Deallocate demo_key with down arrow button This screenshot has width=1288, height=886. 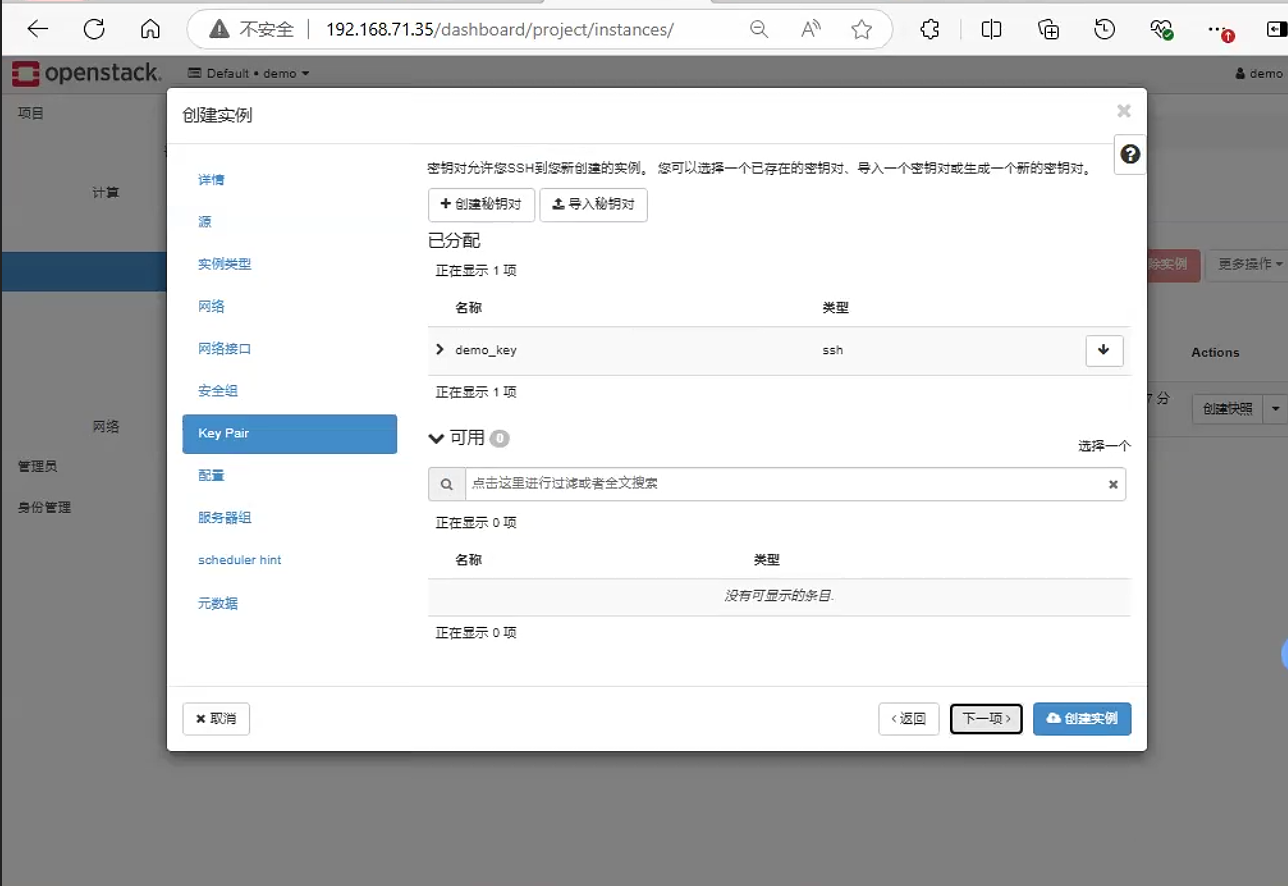pos(1104,350)
